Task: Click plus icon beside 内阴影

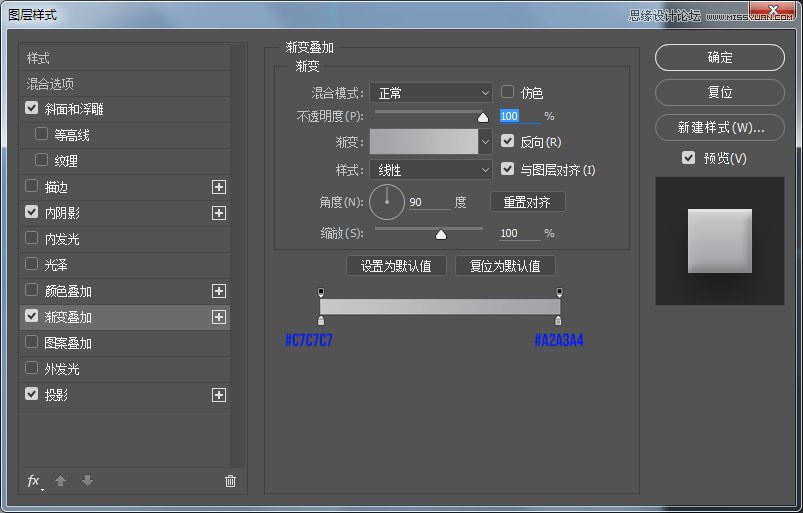Action: [x=219, y=213]
